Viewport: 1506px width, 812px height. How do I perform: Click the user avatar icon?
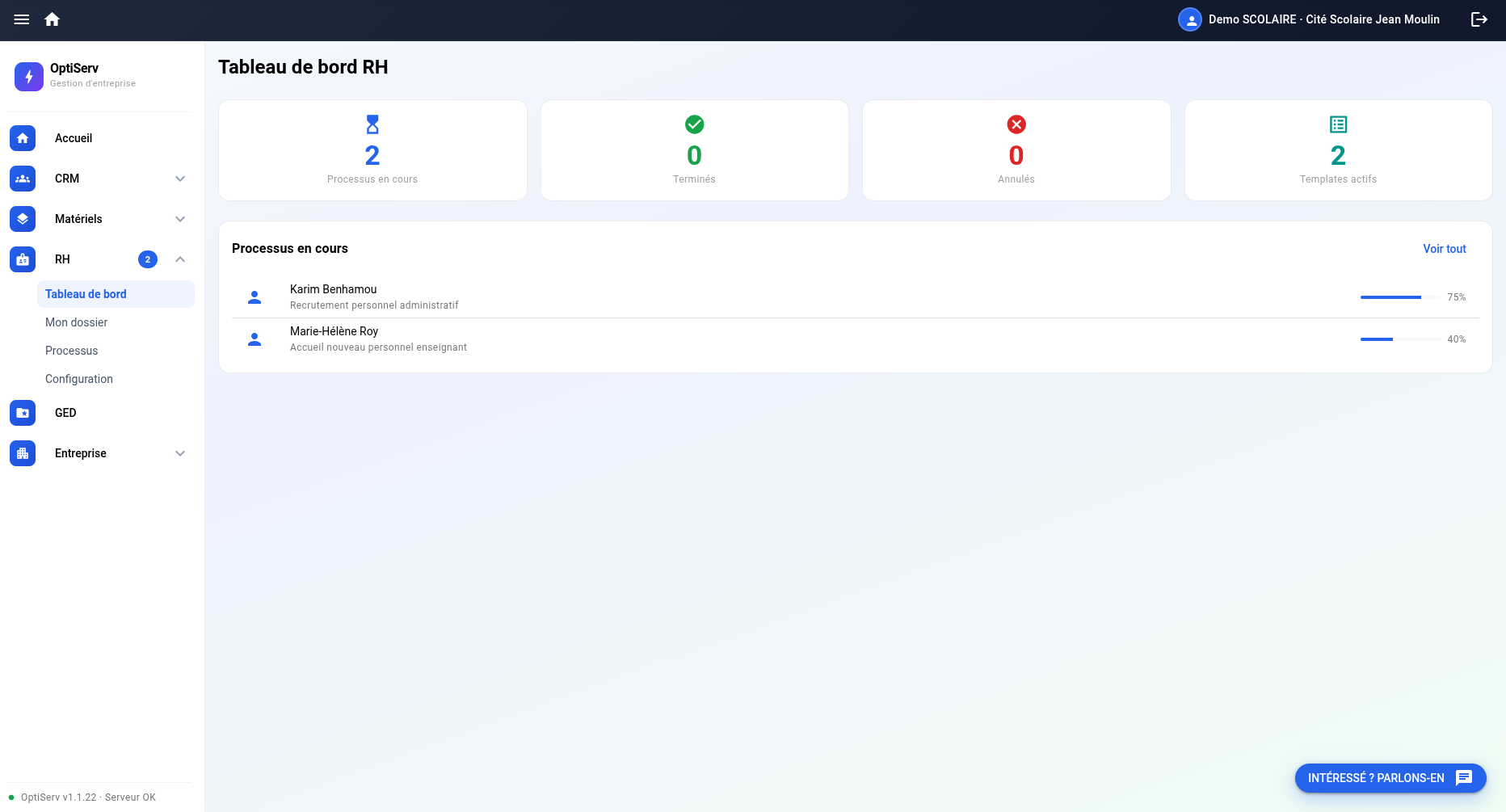(x=1189, y=19)
